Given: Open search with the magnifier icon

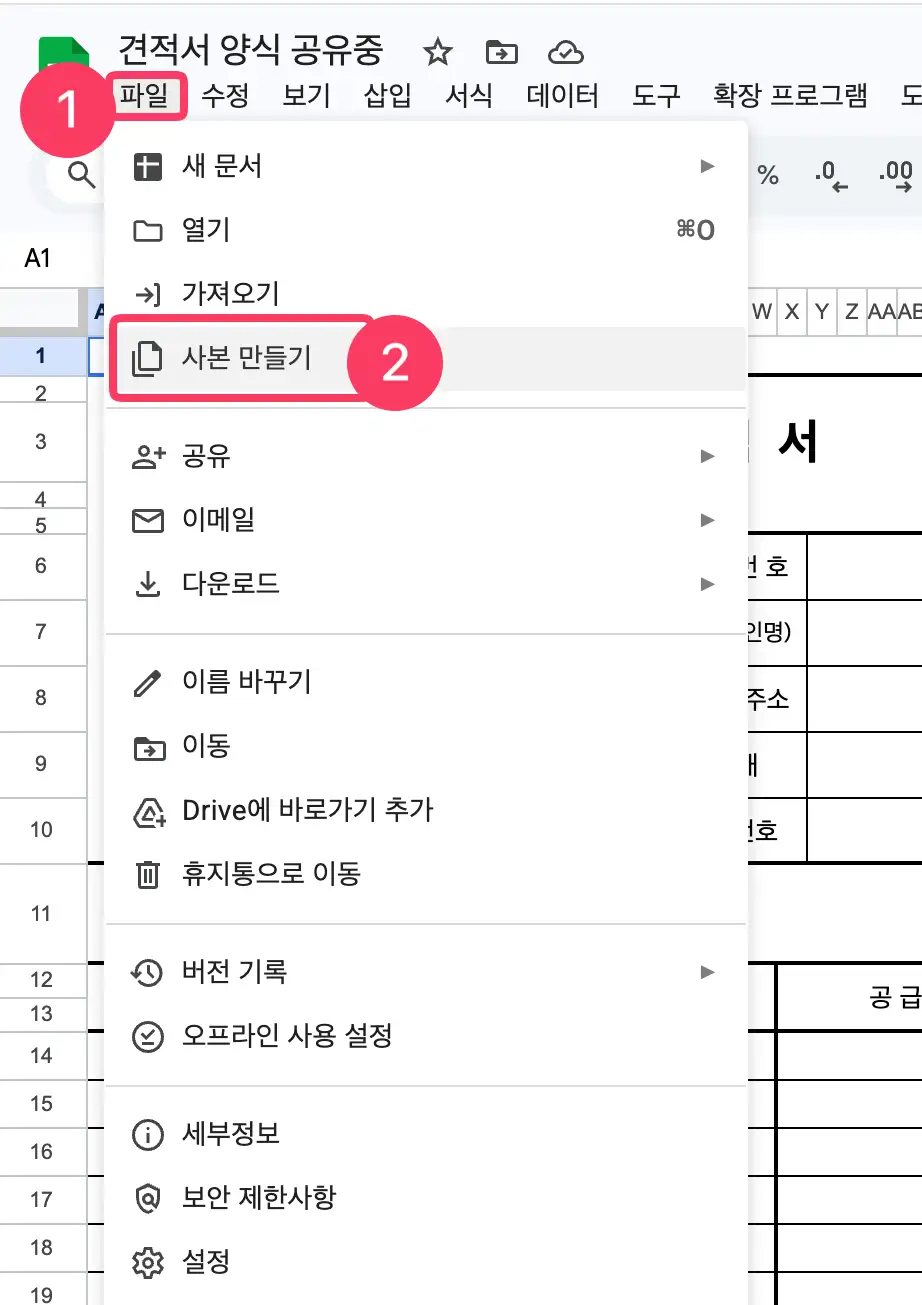Looking at the screenshot, I should tap(80, 175).
